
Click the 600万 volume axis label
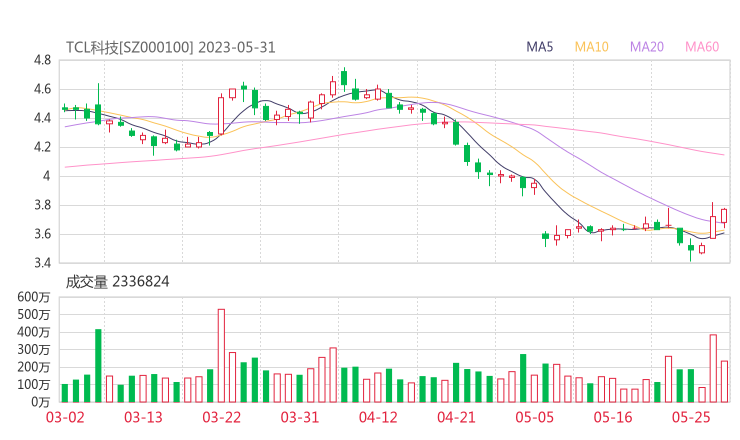[x=34, y=297]
